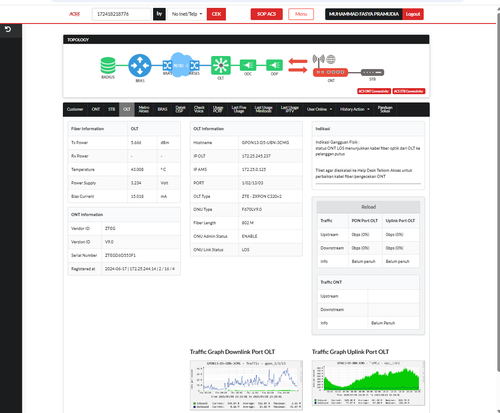The width and height of the screenshot is (500, 413).
Task: Open the Metro Akses tab
Action: click(x=144, y=109)
